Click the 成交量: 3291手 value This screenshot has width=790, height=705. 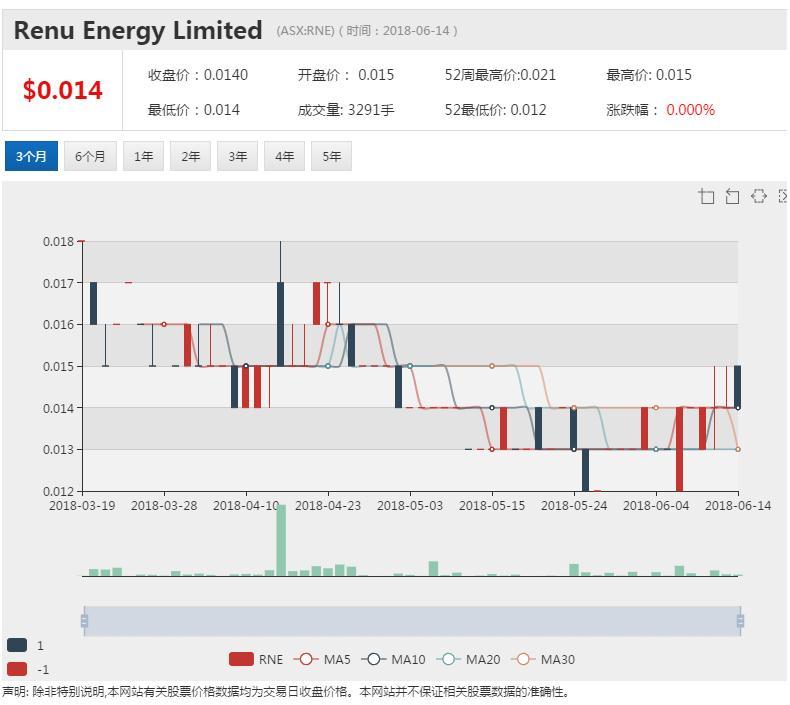click(x=346, y=110)
